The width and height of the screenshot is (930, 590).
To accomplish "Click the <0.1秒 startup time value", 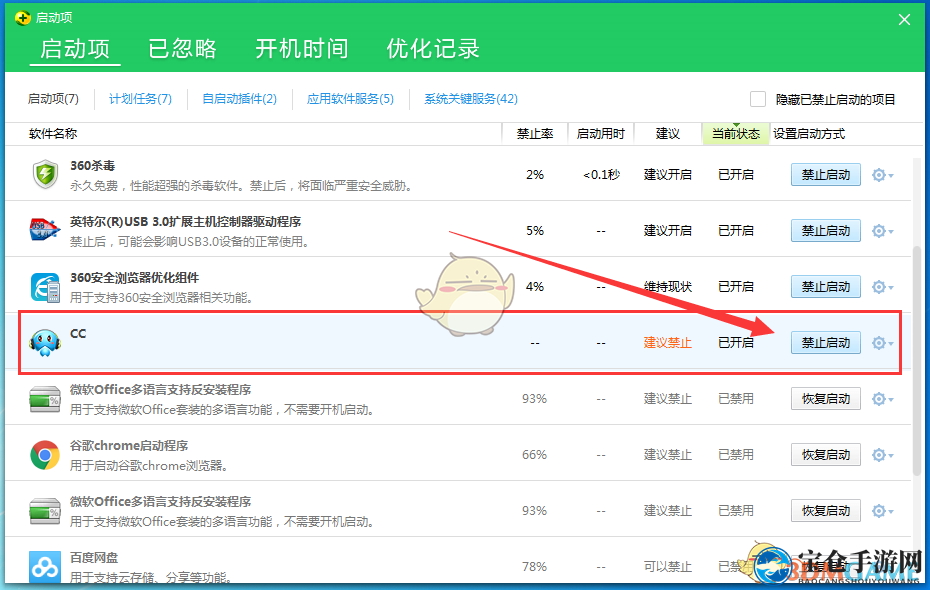I will pos(601,175).
